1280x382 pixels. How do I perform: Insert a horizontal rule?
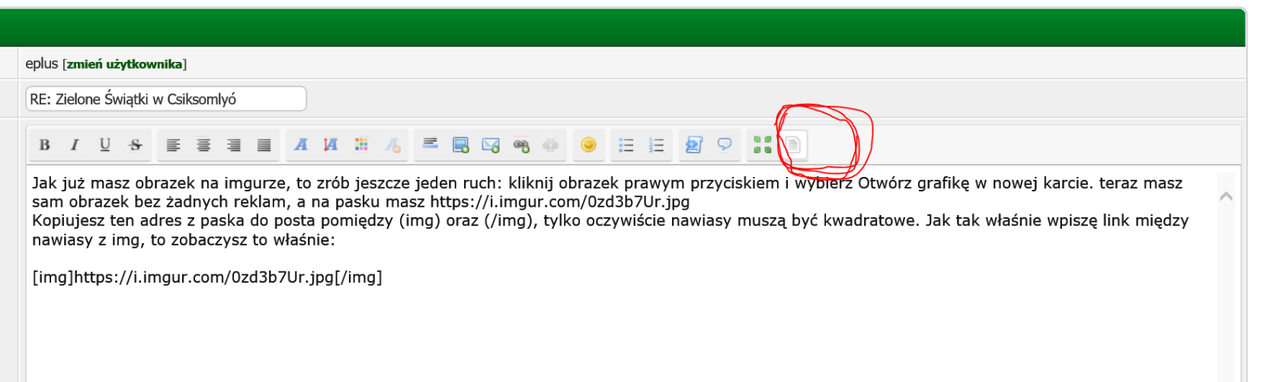pos(430,145)
